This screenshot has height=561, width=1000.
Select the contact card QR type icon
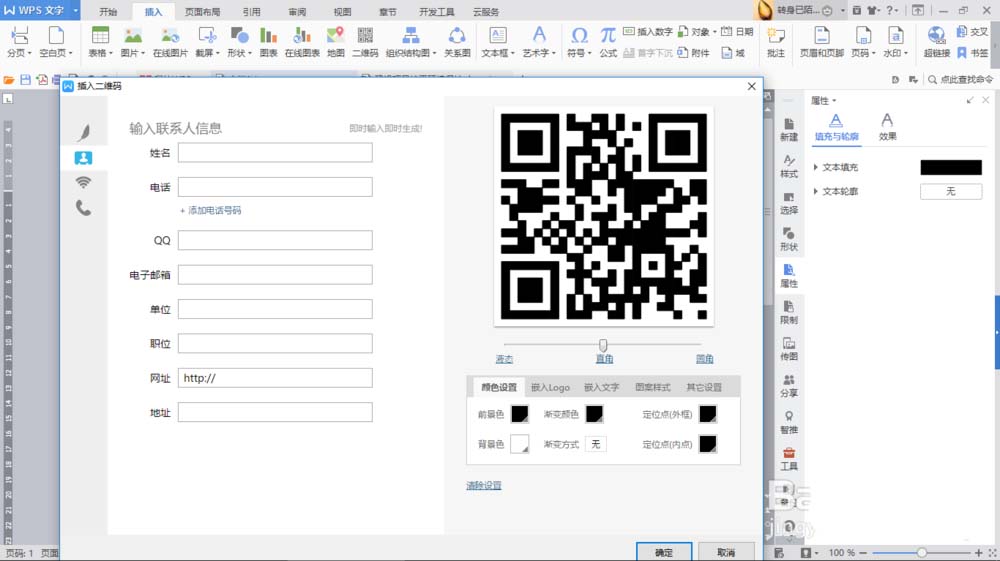tap(84, 157)
